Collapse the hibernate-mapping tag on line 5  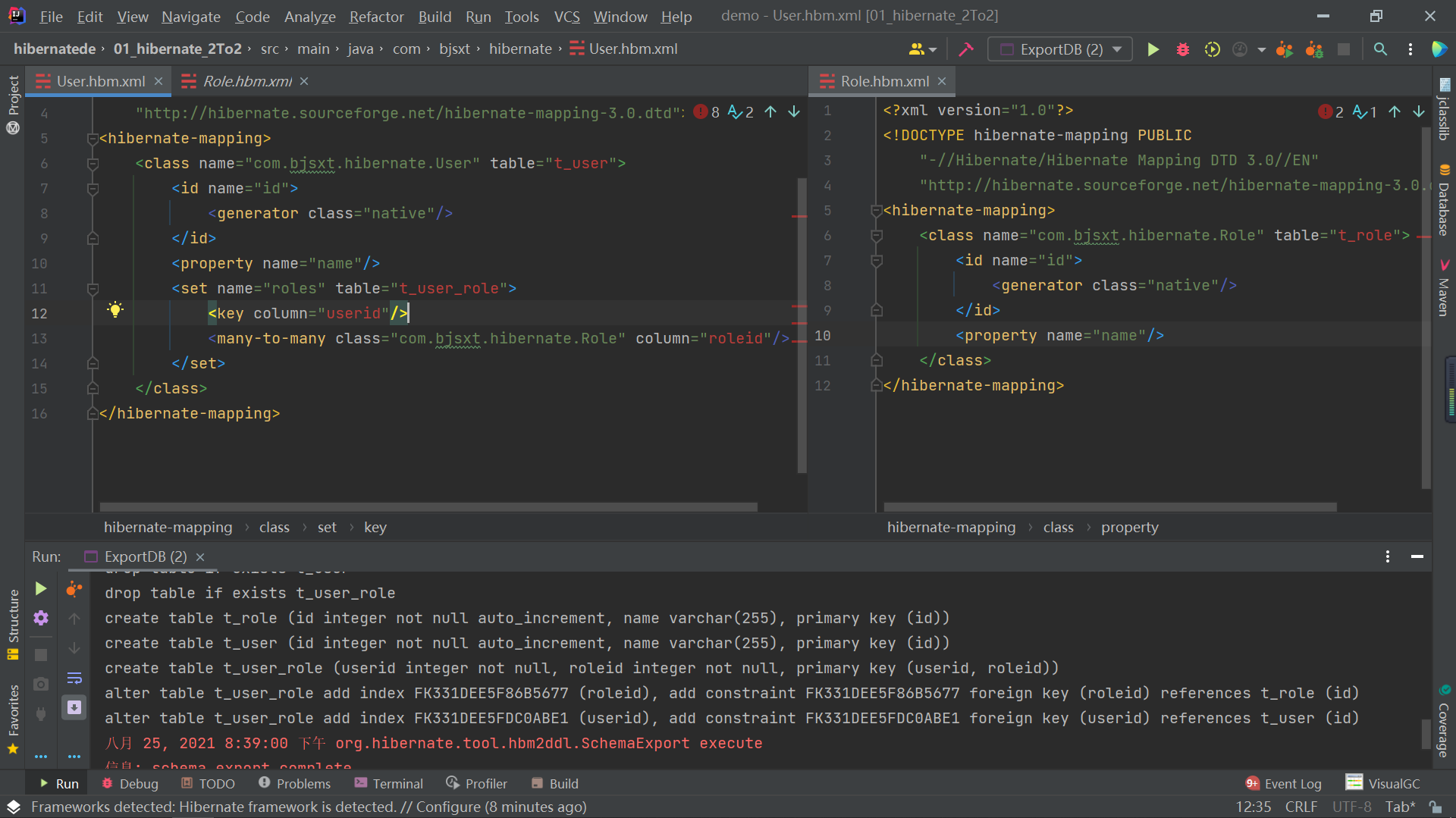pos(93,139)
